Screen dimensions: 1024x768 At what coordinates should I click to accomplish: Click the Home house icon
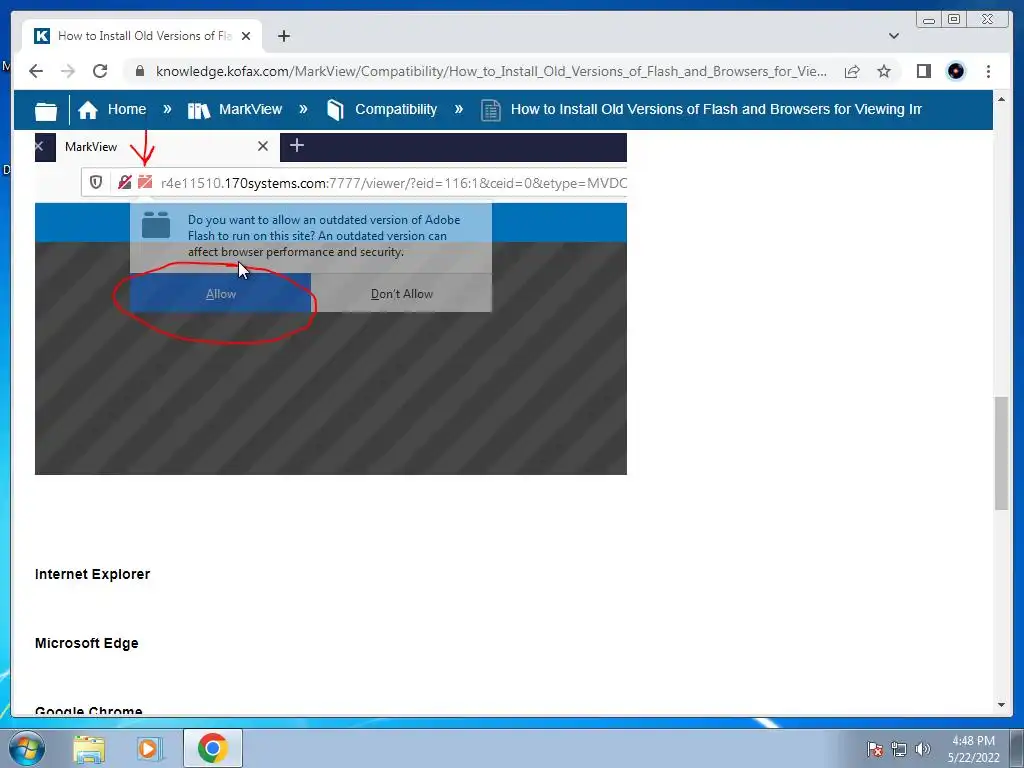coord(88,110)
